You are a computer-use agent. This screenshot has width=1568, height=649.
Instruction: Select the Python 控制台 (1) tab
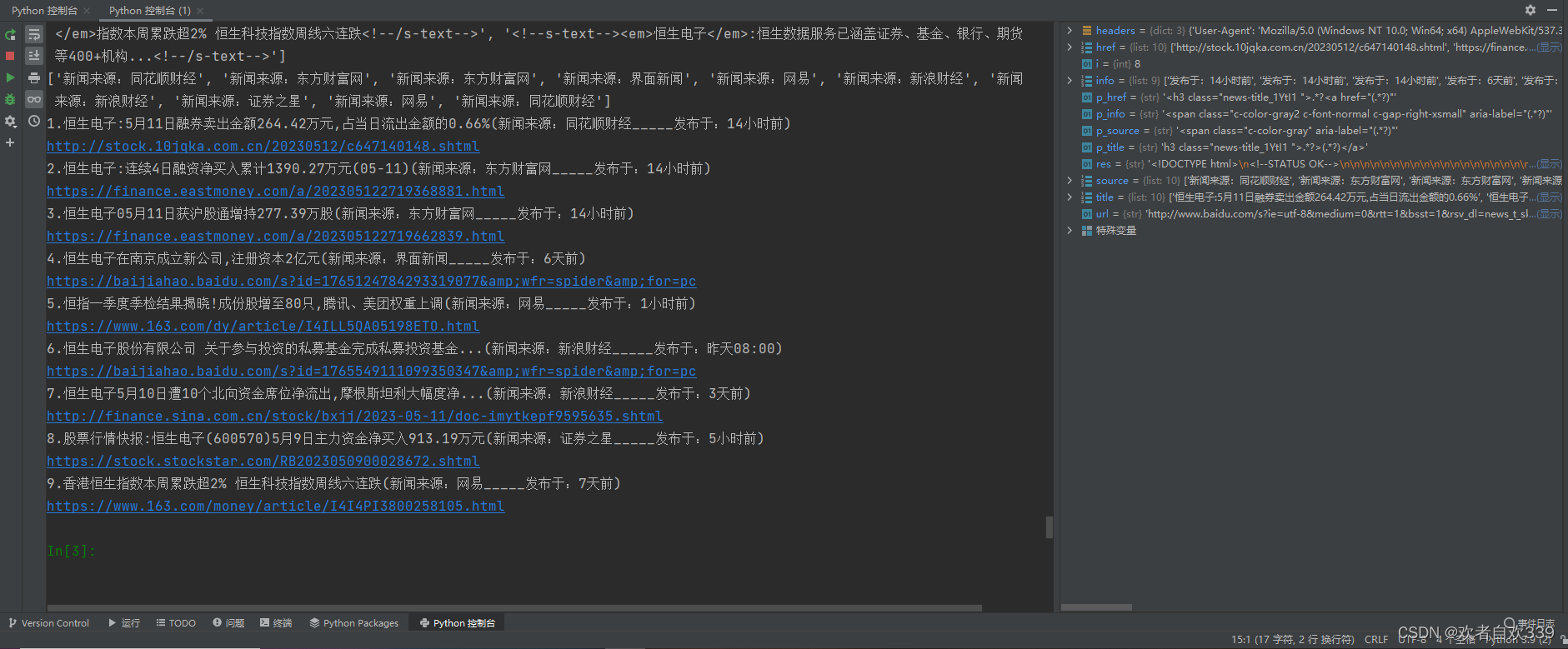point(149,11)
